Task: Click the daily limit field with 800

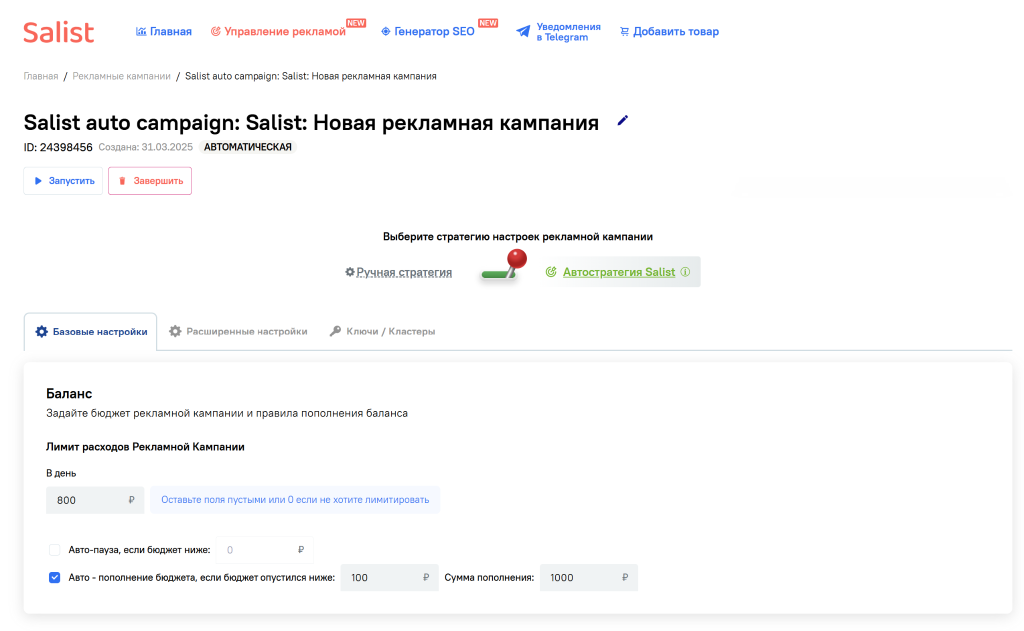Action: [86, 499]
